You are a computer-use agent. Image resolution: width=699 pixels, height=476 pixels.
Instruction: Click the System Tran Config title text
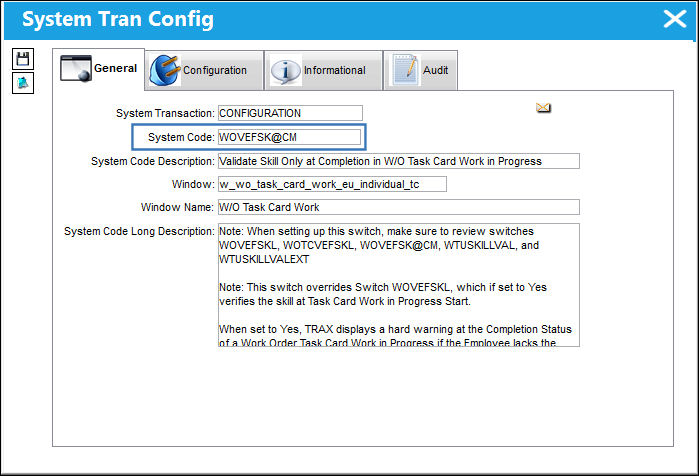click(118, 20)
